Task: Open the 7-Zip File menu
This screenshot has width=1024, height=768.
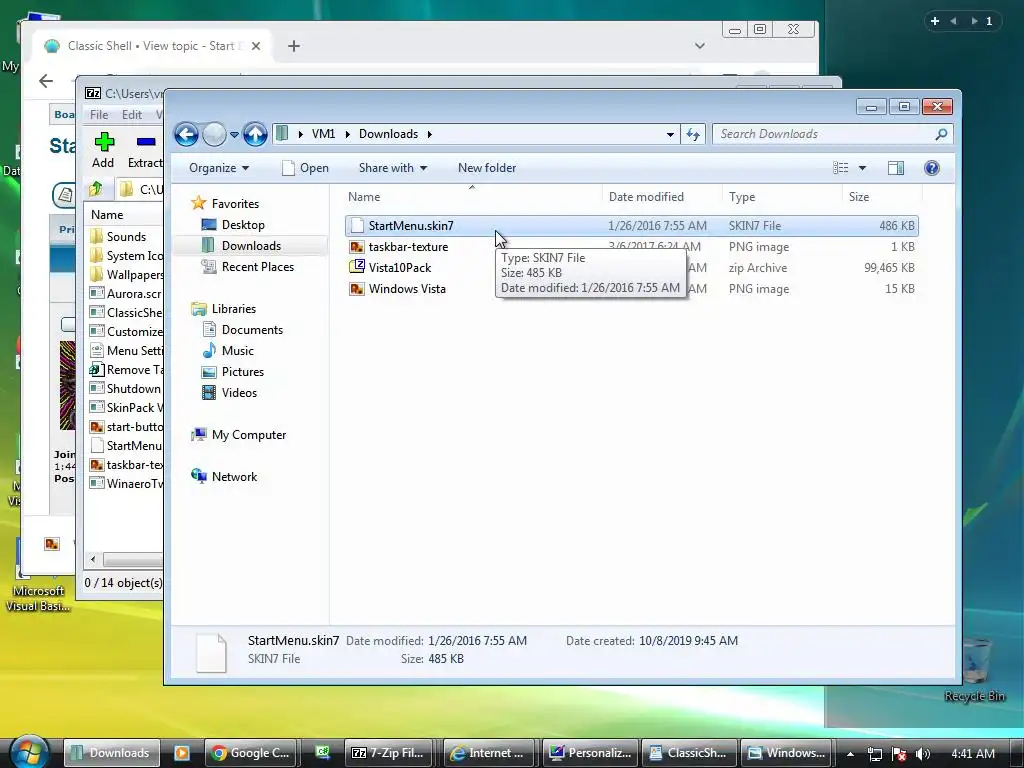Action: (99, 114)
